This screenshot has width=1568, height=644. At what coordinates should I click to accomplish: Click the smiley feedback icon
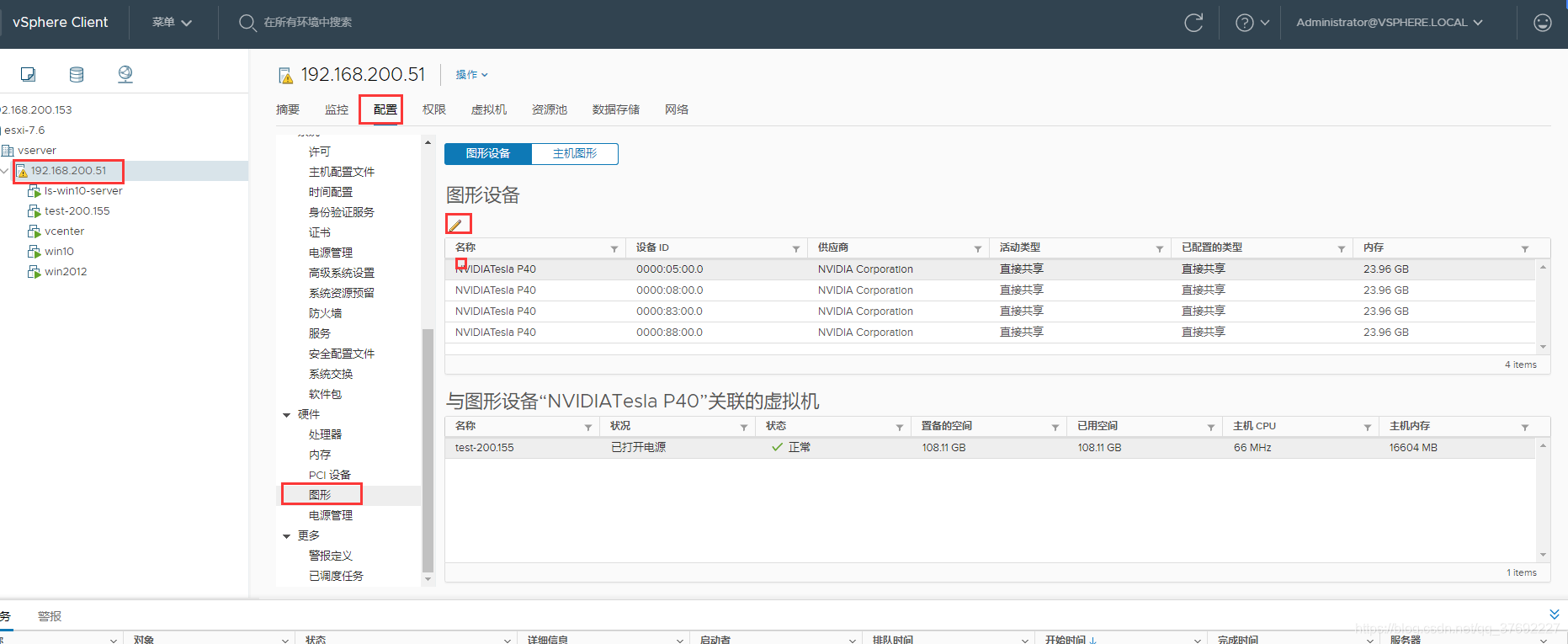1542,23
